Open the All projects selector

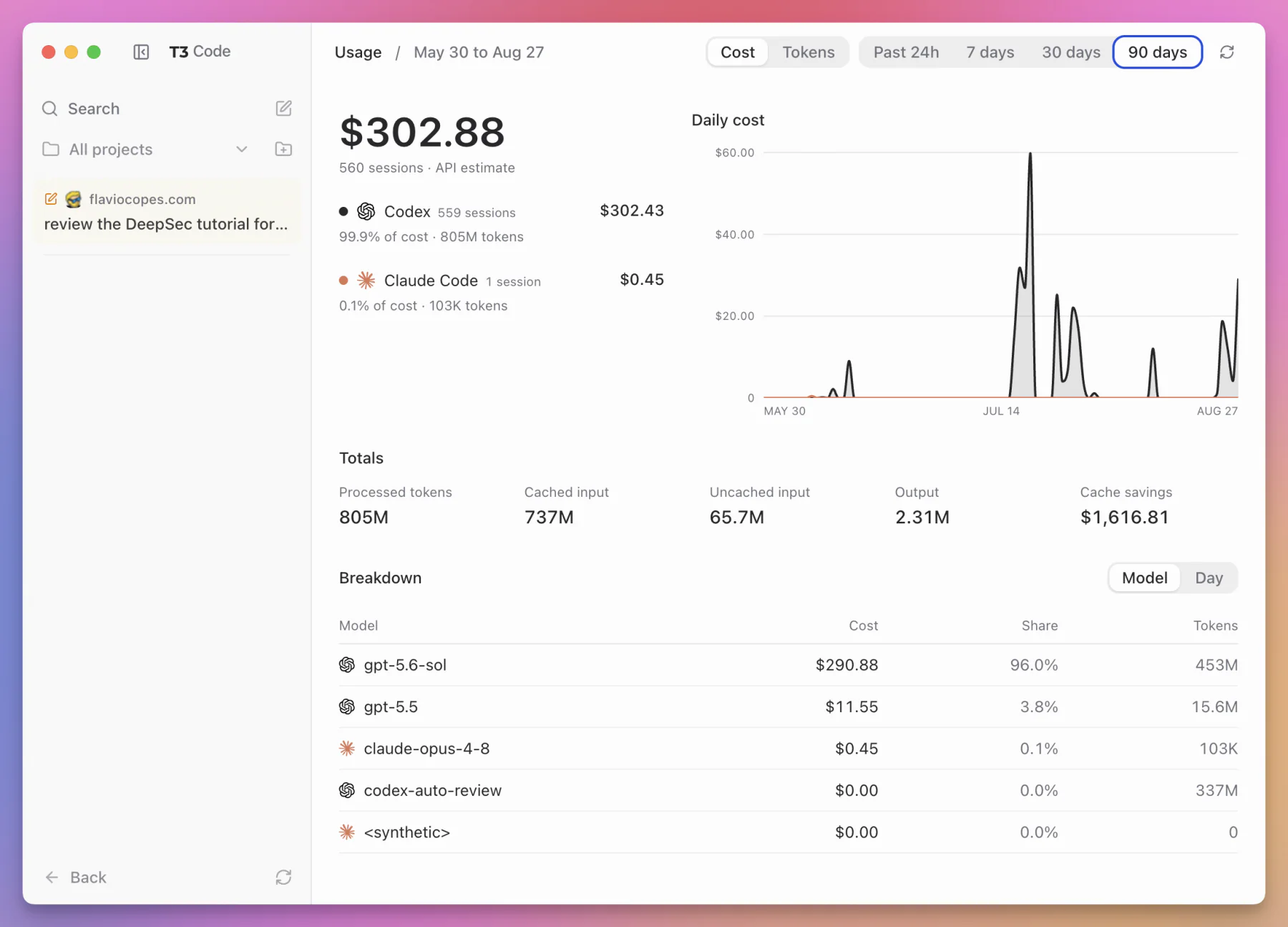point(146,149)
